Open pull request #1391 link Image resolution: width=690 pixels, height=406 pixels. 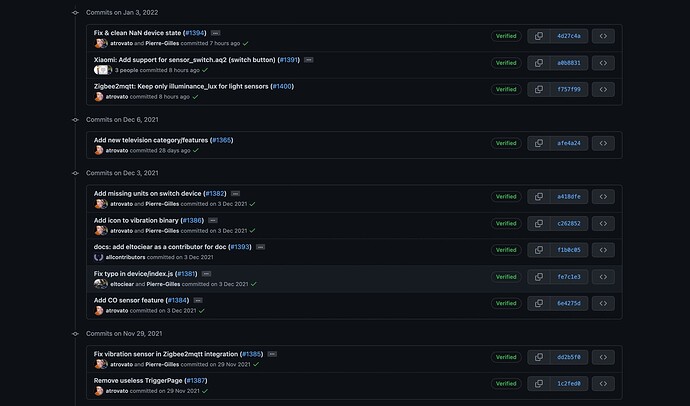click(x=289, y=60)
